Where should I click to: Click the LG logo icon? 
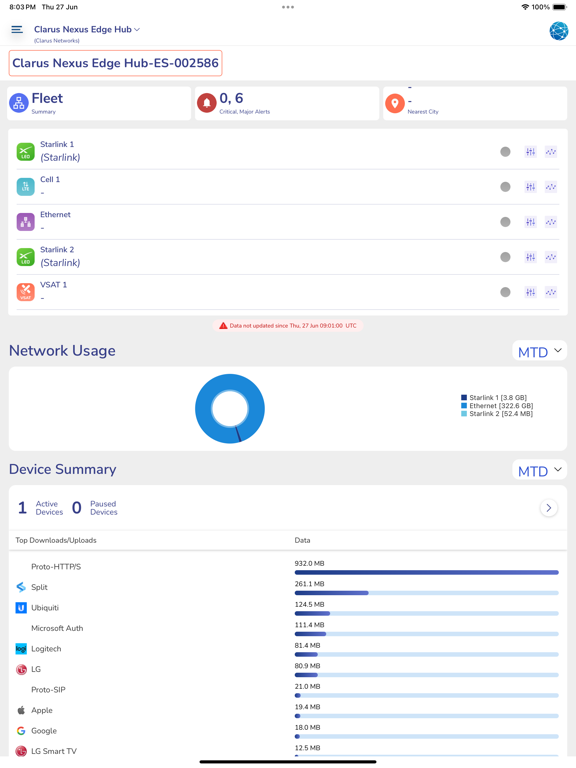[21, 669]
